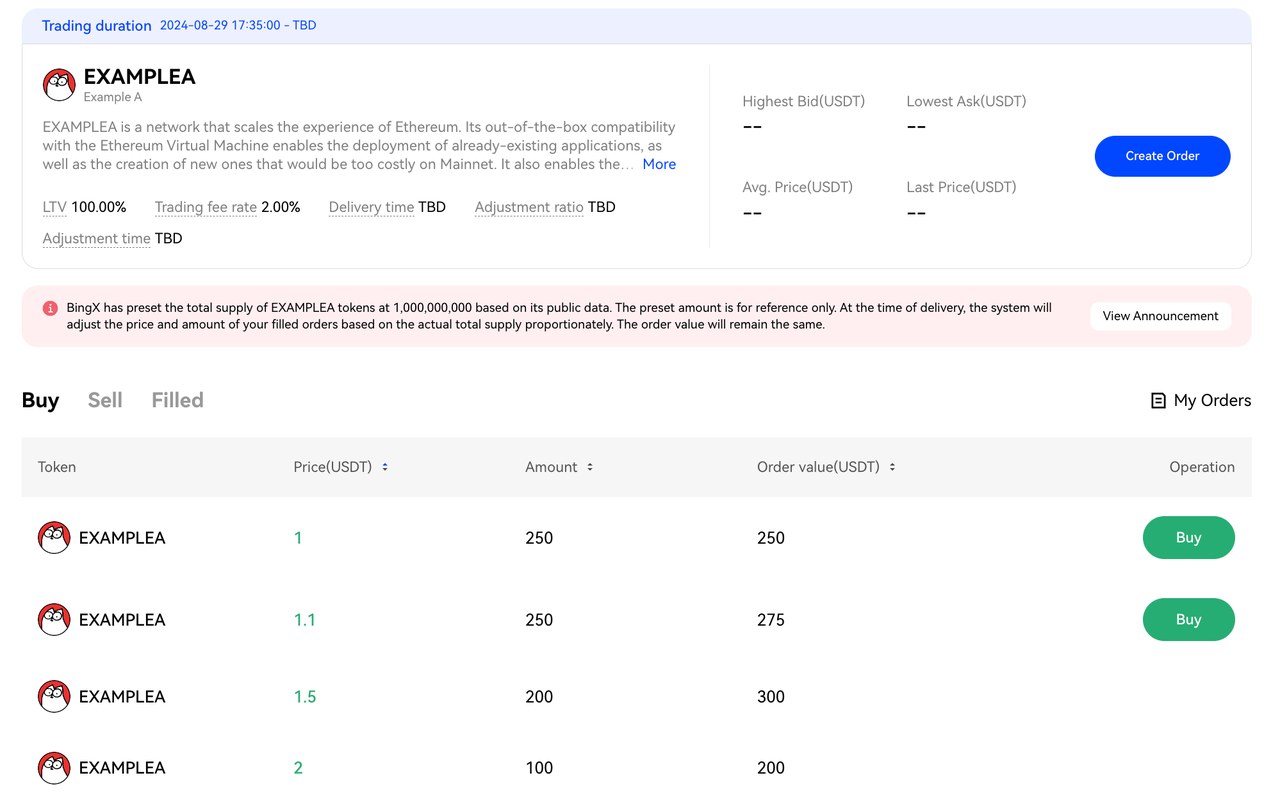Click the EXAMPLEA token logo in header
The image size is (1280, 812).
point(59,85)
